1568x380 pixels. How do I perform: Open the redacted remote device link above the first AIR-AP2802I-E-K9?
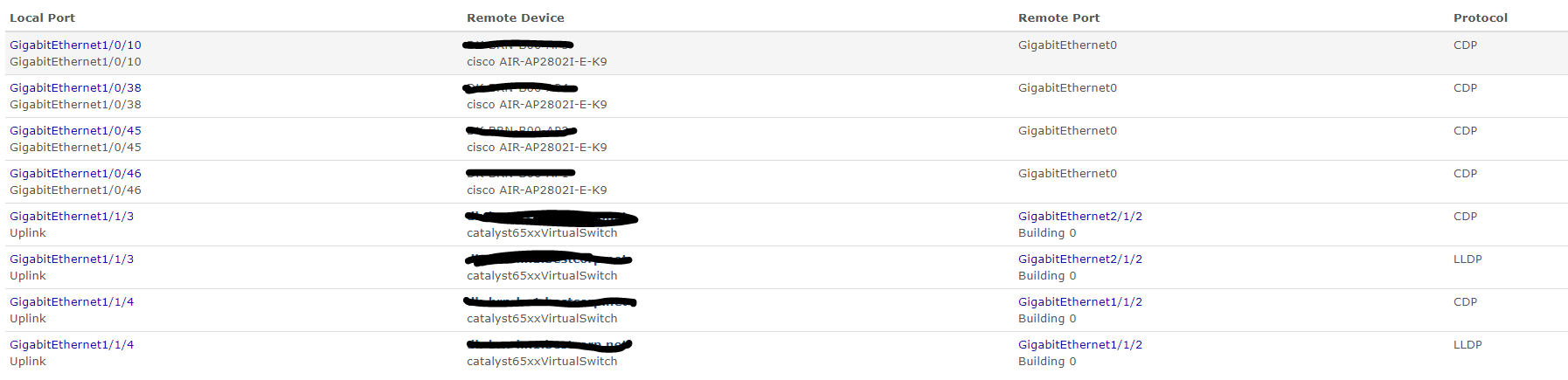tap(519, 45)
